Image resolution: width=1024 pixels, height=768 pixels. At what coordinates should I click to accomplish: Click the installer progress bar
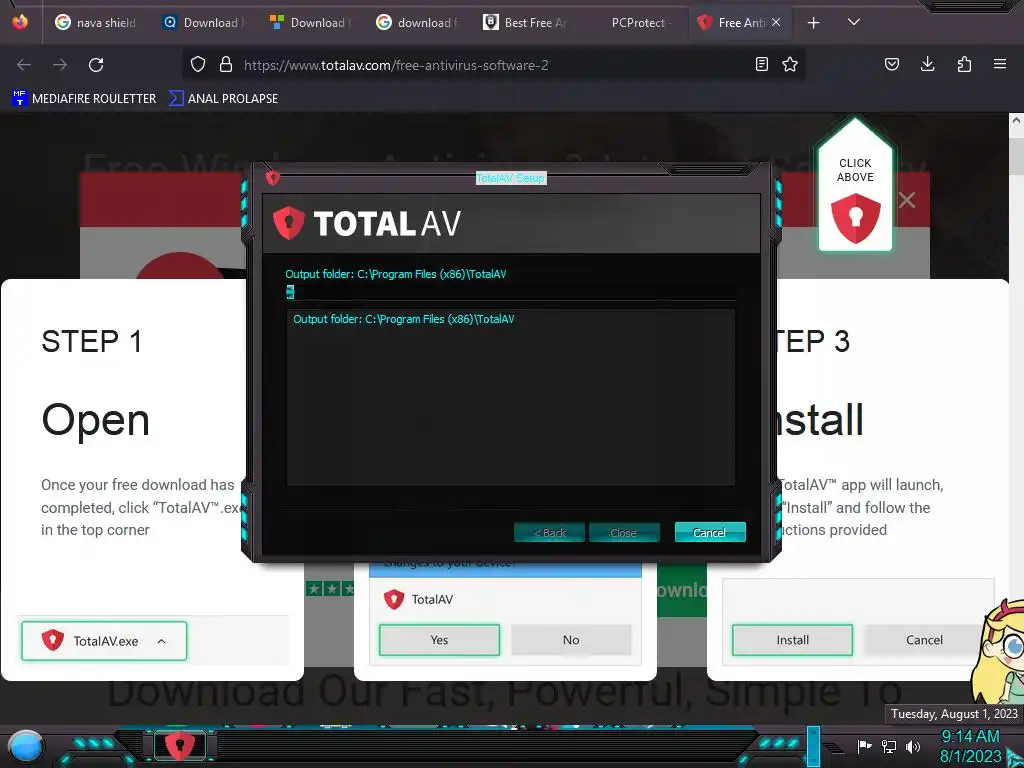pyautogui.click(x=511, y=292)
